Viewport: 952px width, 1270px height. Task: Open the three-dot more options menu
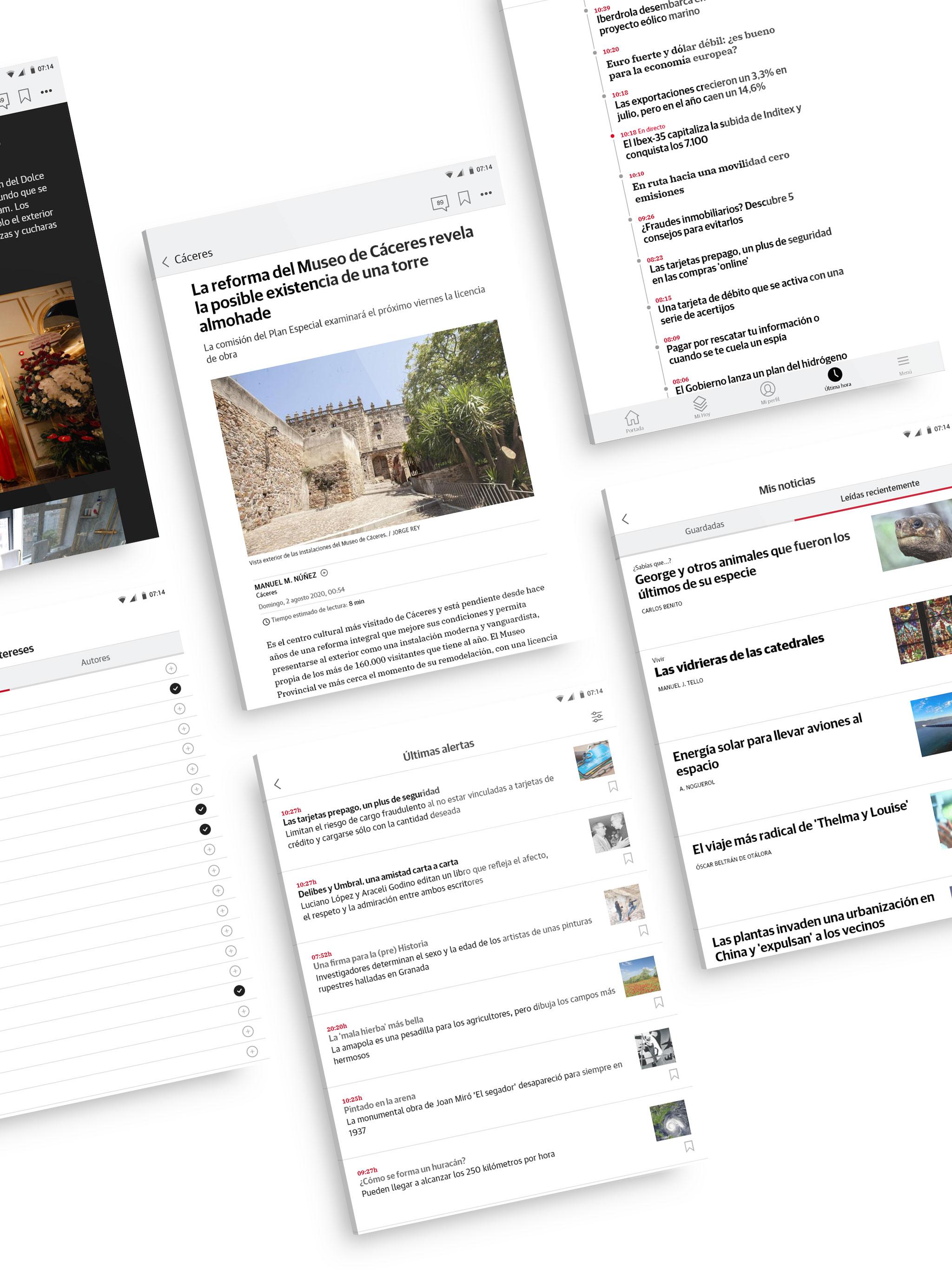[486, 193]
